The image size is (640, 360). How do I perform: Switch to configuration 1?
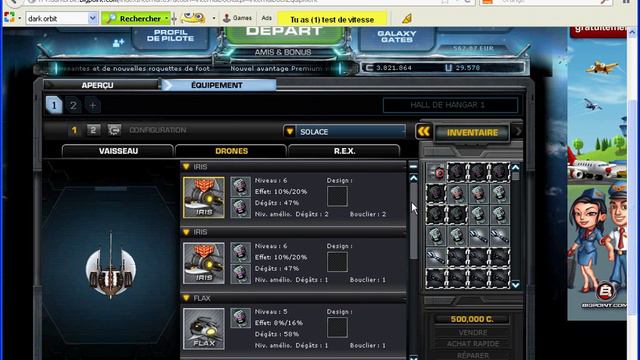[x=74, y=130]
